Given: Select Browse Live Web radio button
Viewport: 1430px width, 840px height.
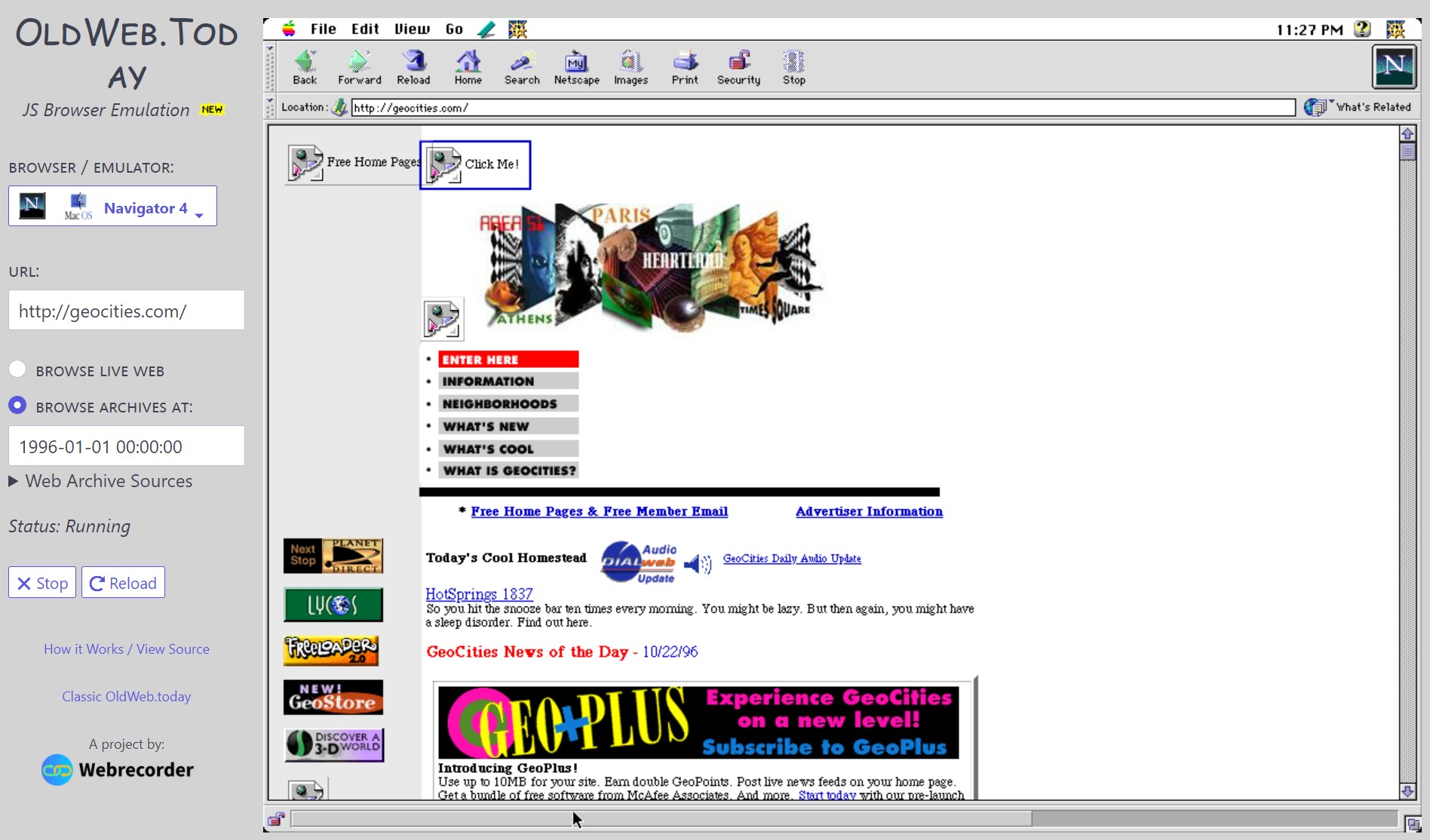Looking at the screenshot, I should [x=17, y=369].
